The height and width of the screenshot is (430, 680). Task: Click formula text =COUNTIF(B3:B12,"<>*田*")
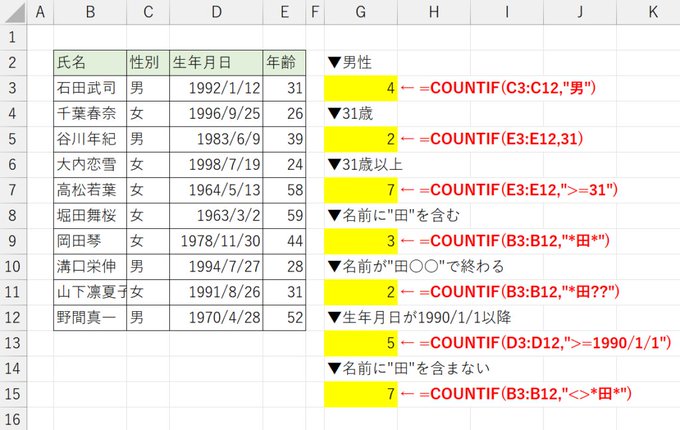tap(525, 394)
